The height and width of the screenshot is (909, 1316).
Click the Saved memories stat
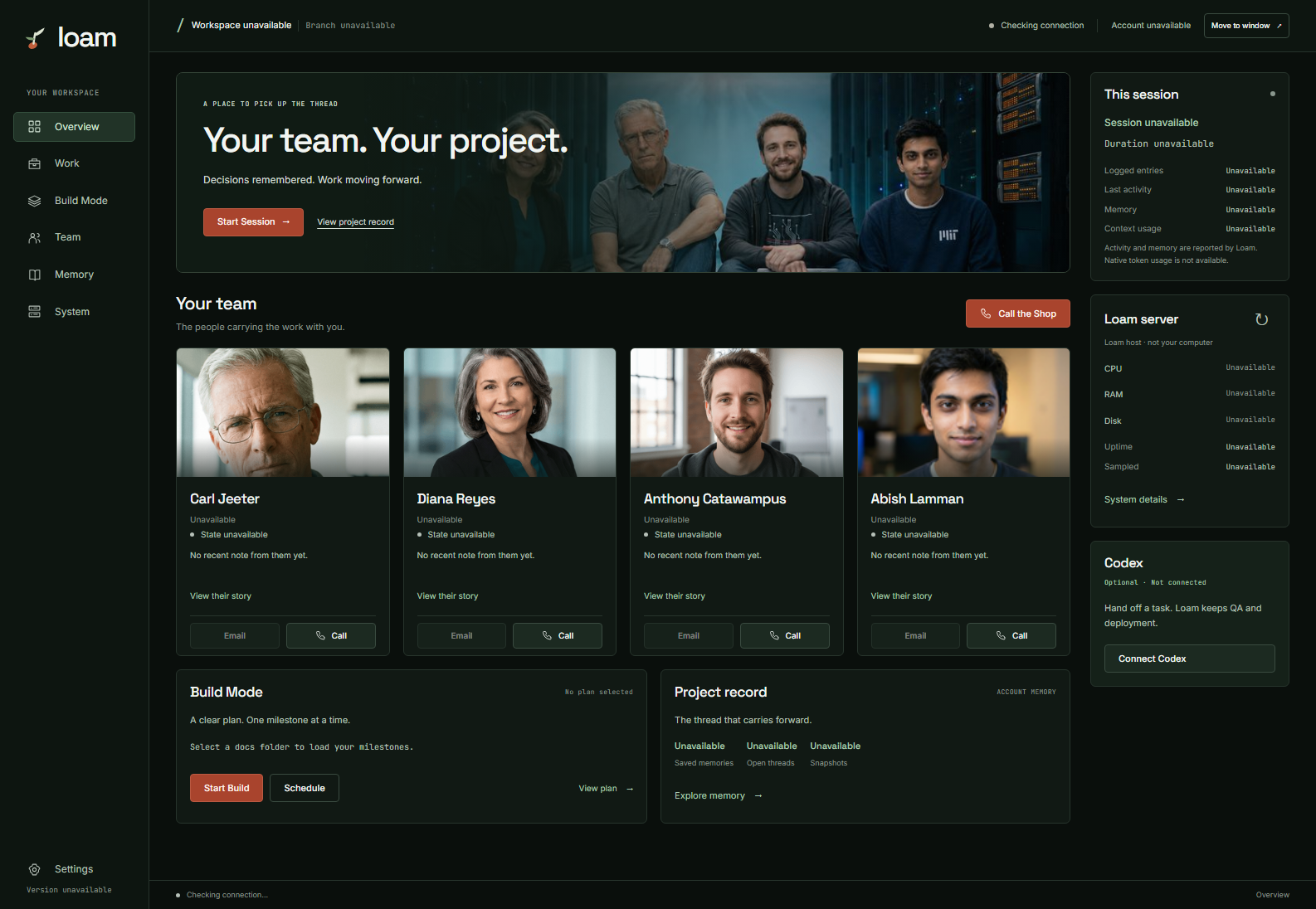[704, 754]
